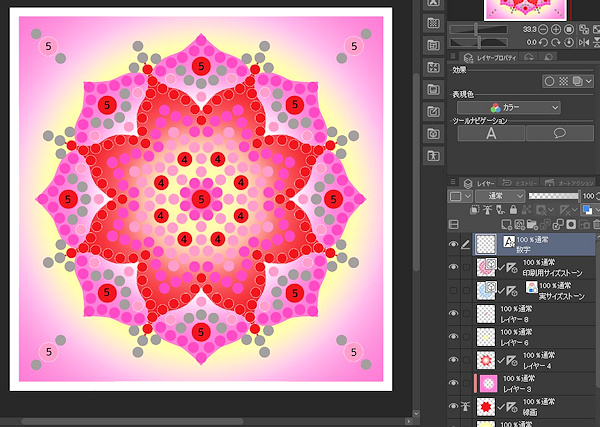
Task: Hide the 数字 text layer
Action: (455, 246)
